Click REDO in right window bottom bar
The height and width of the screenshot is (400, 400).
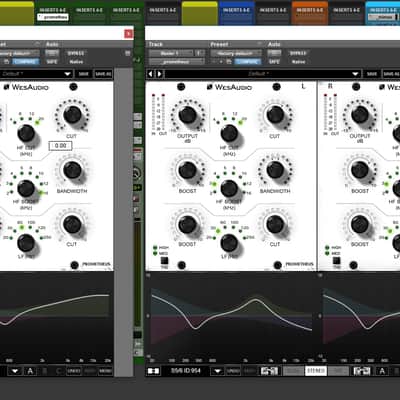[x=250, y=371]
